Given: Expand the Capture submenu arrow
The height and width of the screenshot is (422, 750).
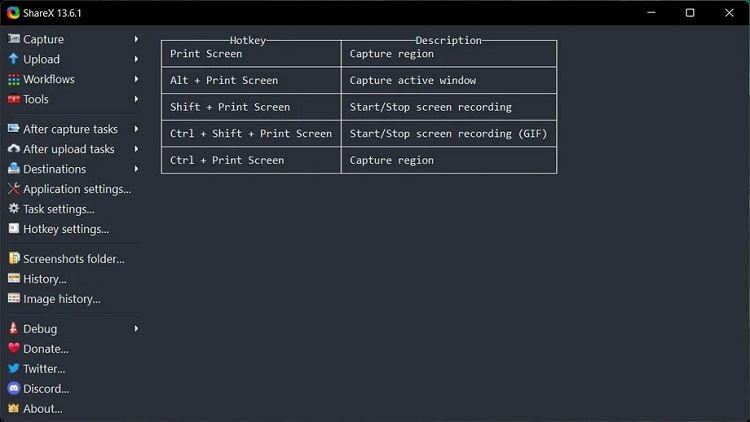Looking at the screenshot, I should pyautogui.click(x=136, y=39).
